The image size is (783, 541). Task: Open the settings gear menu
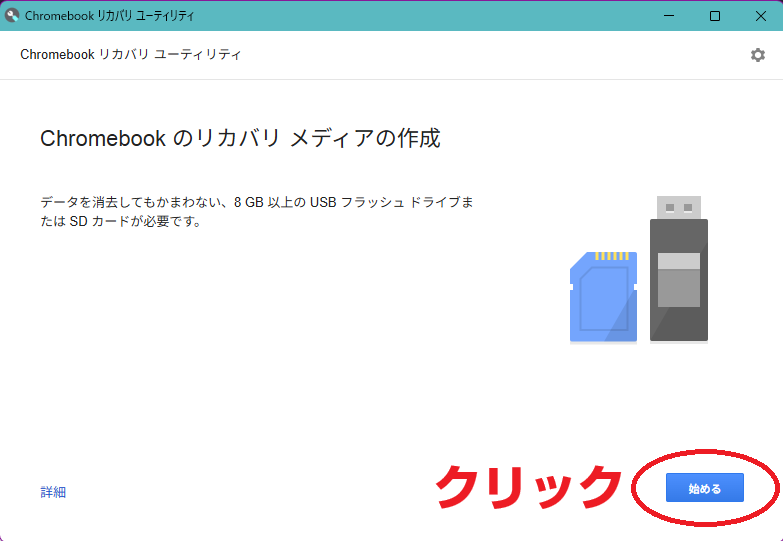pos(758,55)
